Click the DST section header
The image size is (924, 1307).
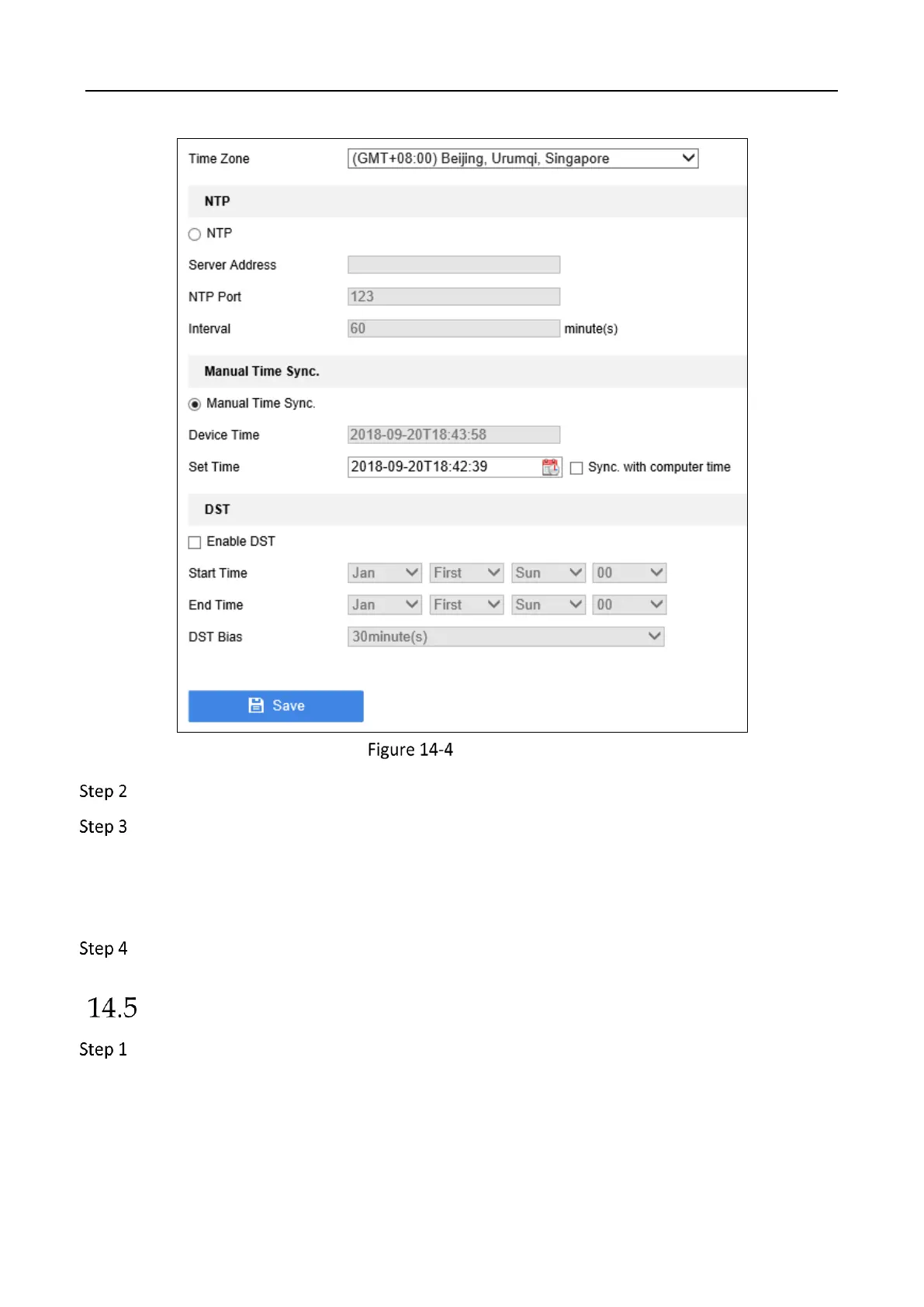click(x=467, y=509)
